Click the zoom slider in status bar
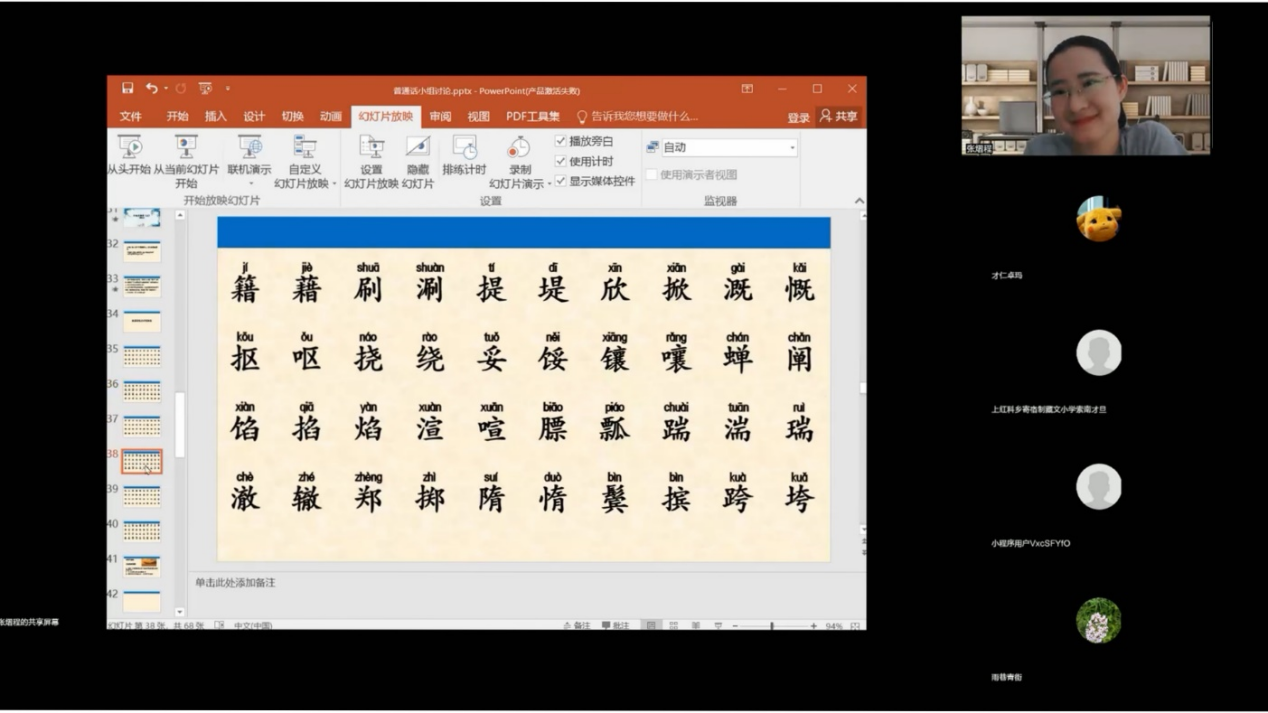 772,626
